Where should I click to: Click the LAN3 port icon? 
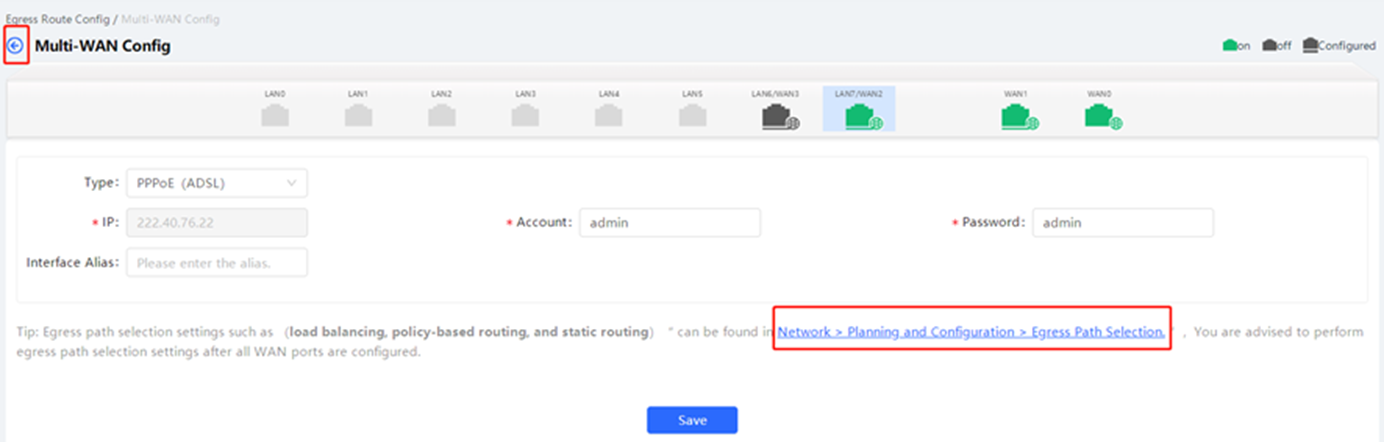coord(525,116)
